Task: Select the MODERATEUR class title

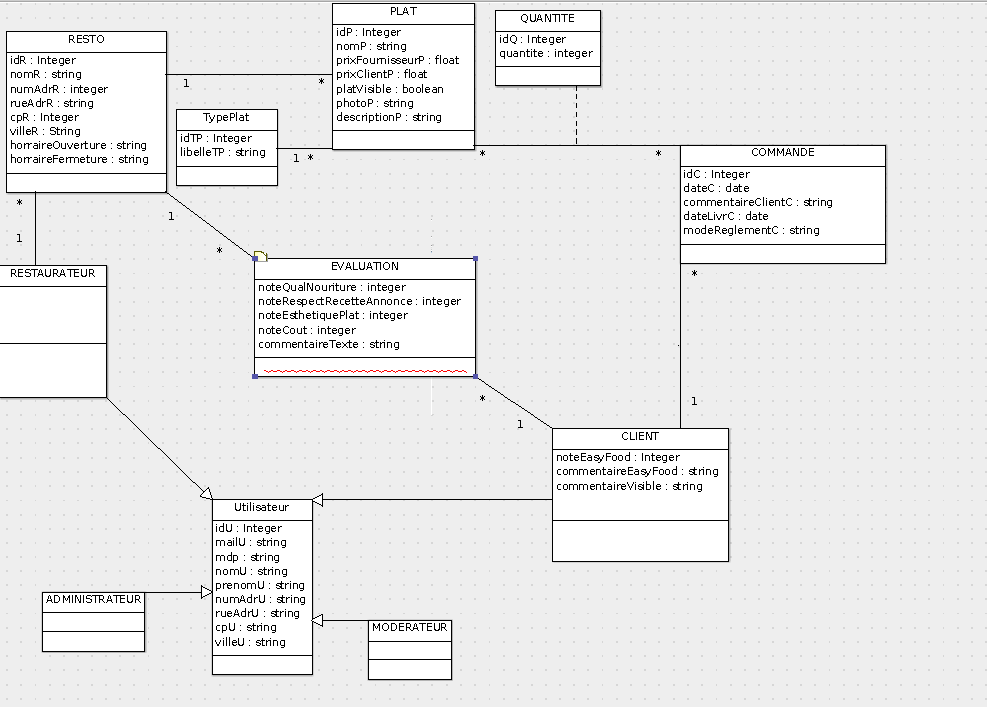Action: point(410,627)
